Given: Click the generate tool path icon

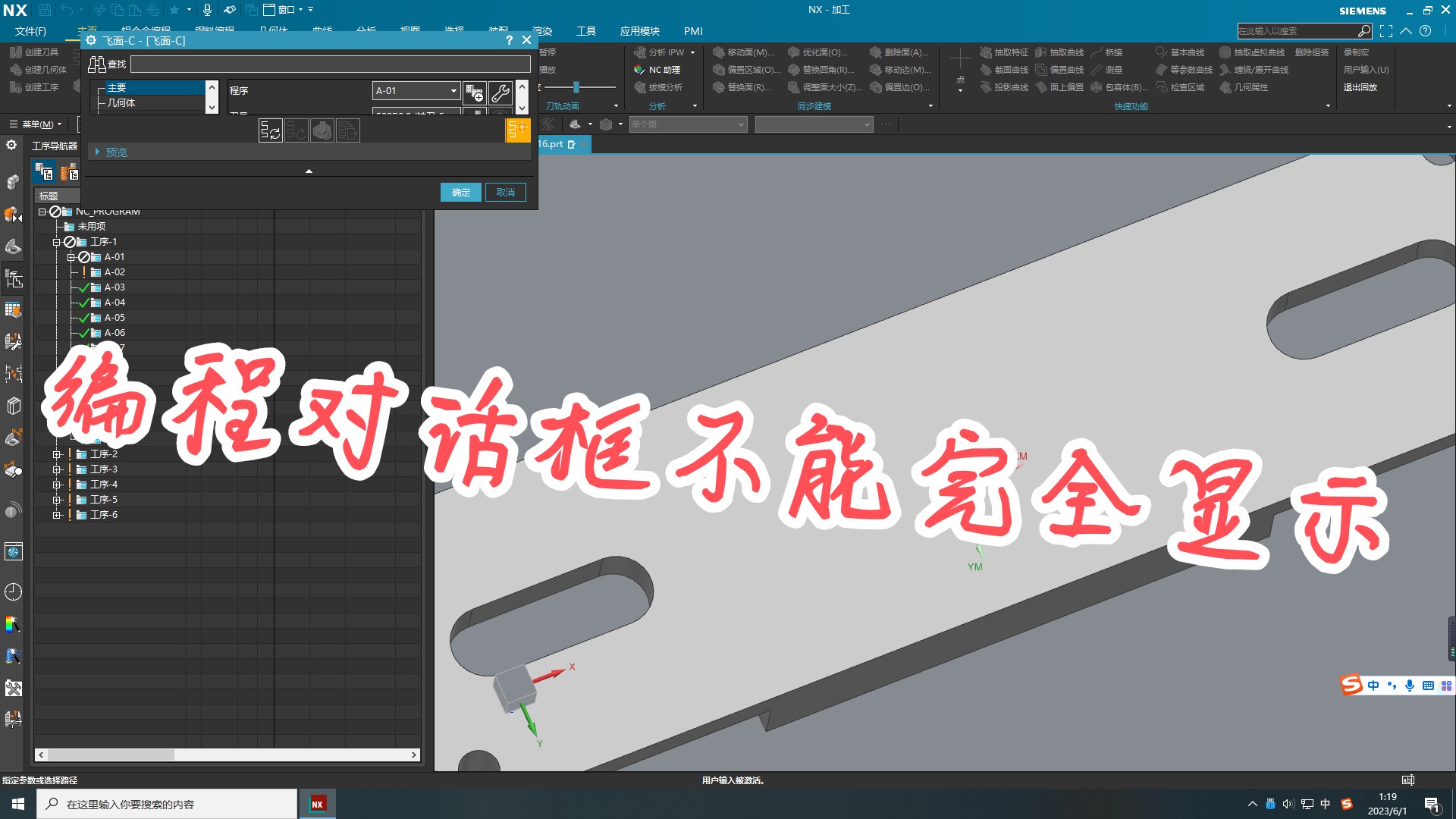Looking at the screenshot, I should tap(271, 130).
